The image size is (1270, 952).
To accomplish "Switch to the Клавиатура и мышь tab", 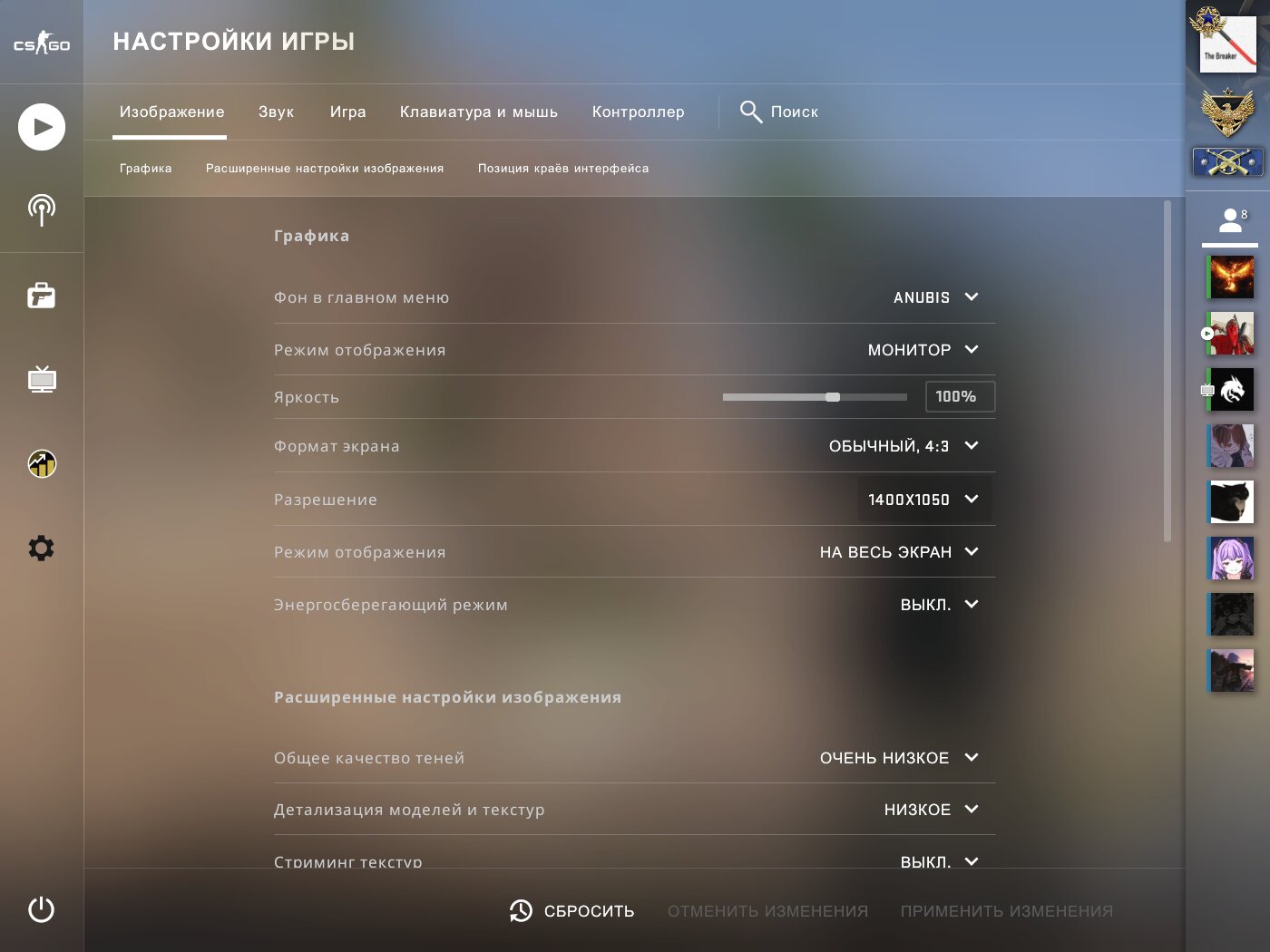I will point(478,112).
